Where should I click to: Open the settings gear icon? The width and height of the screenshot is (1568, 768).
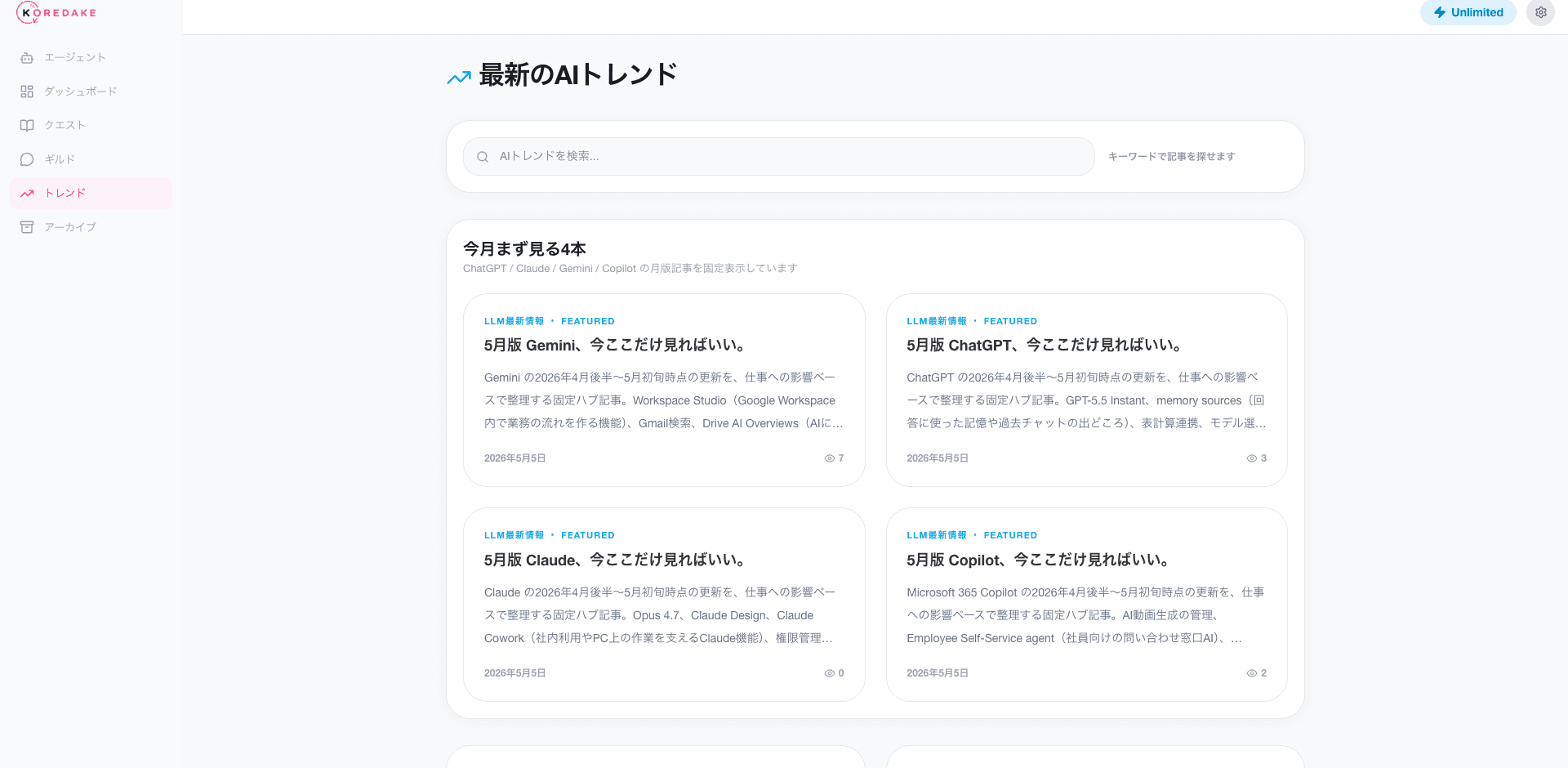click(x=1540, y=12)
